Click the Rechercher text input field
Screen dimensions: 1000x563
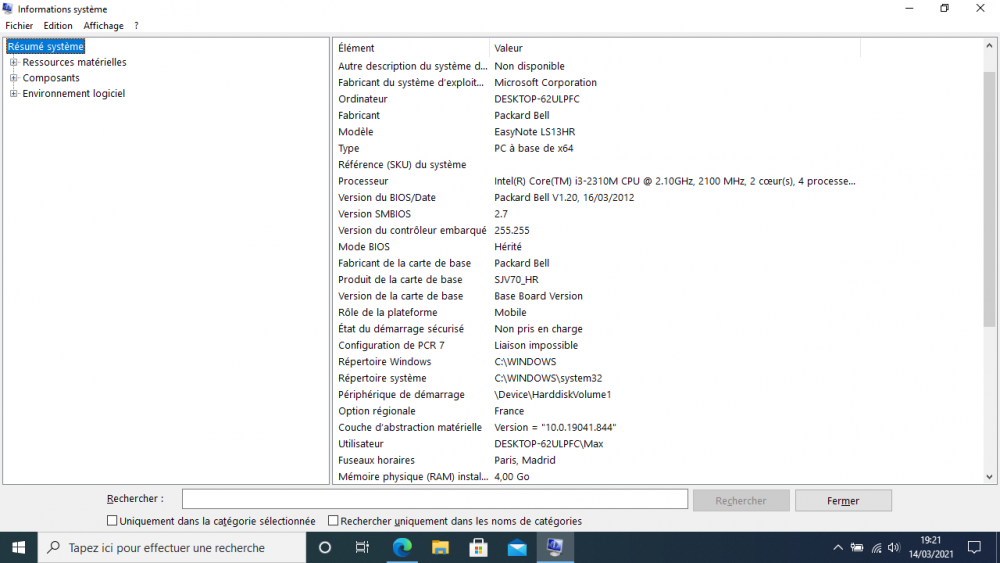pyautogui.click(x=435, y=499)
